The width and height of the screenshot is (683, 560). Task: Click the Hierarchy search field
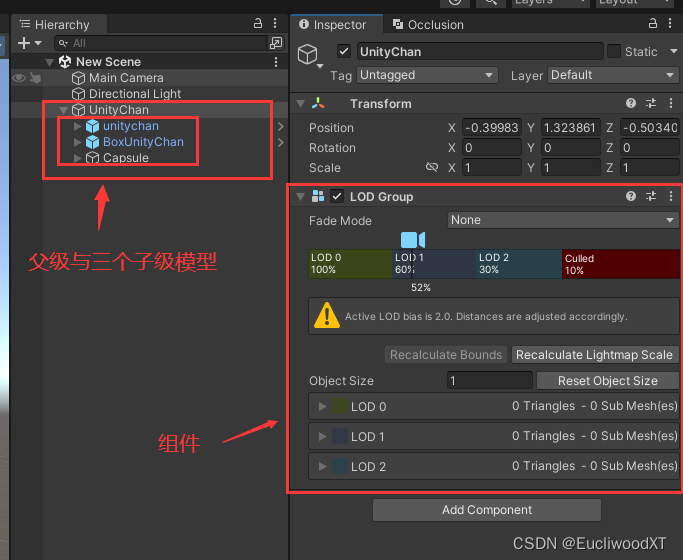point(160,43)
